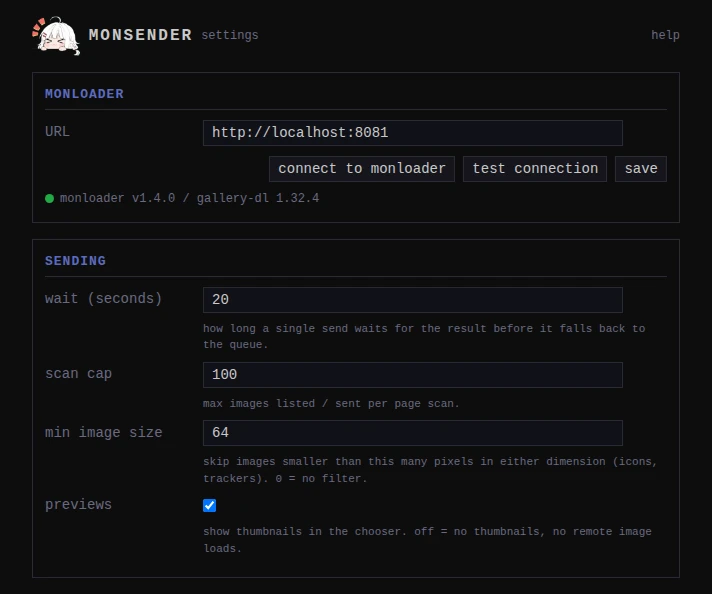Image resolution: width=712 pixels, height=594 pixels.
Task: Click the 'min image size' label
Action: coord(104,432)
